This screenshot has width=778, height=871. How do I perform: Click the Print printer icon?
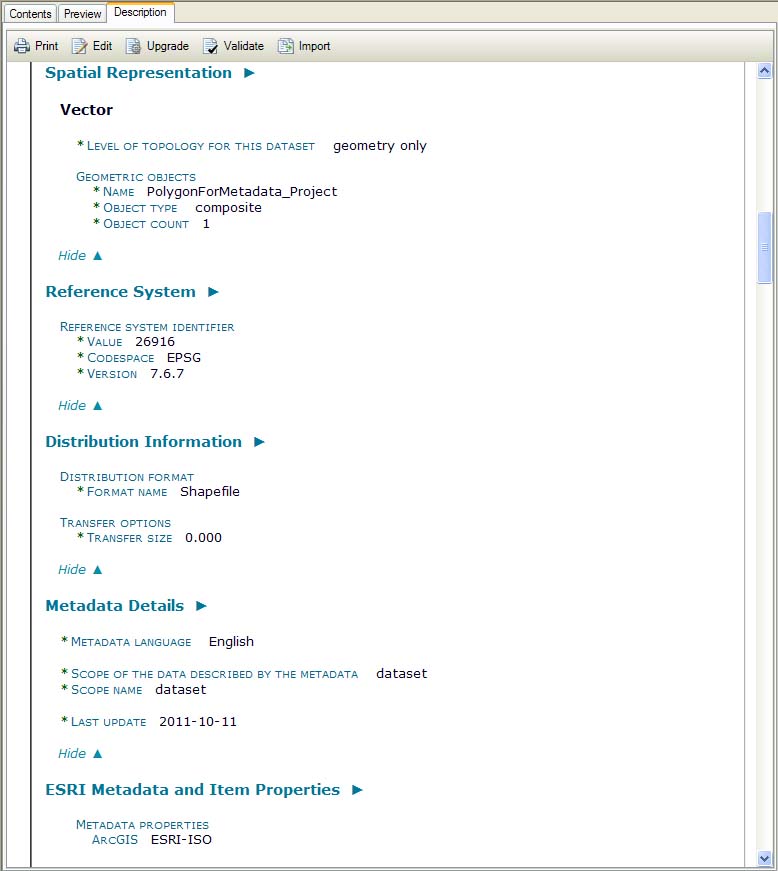pos(22,46)
